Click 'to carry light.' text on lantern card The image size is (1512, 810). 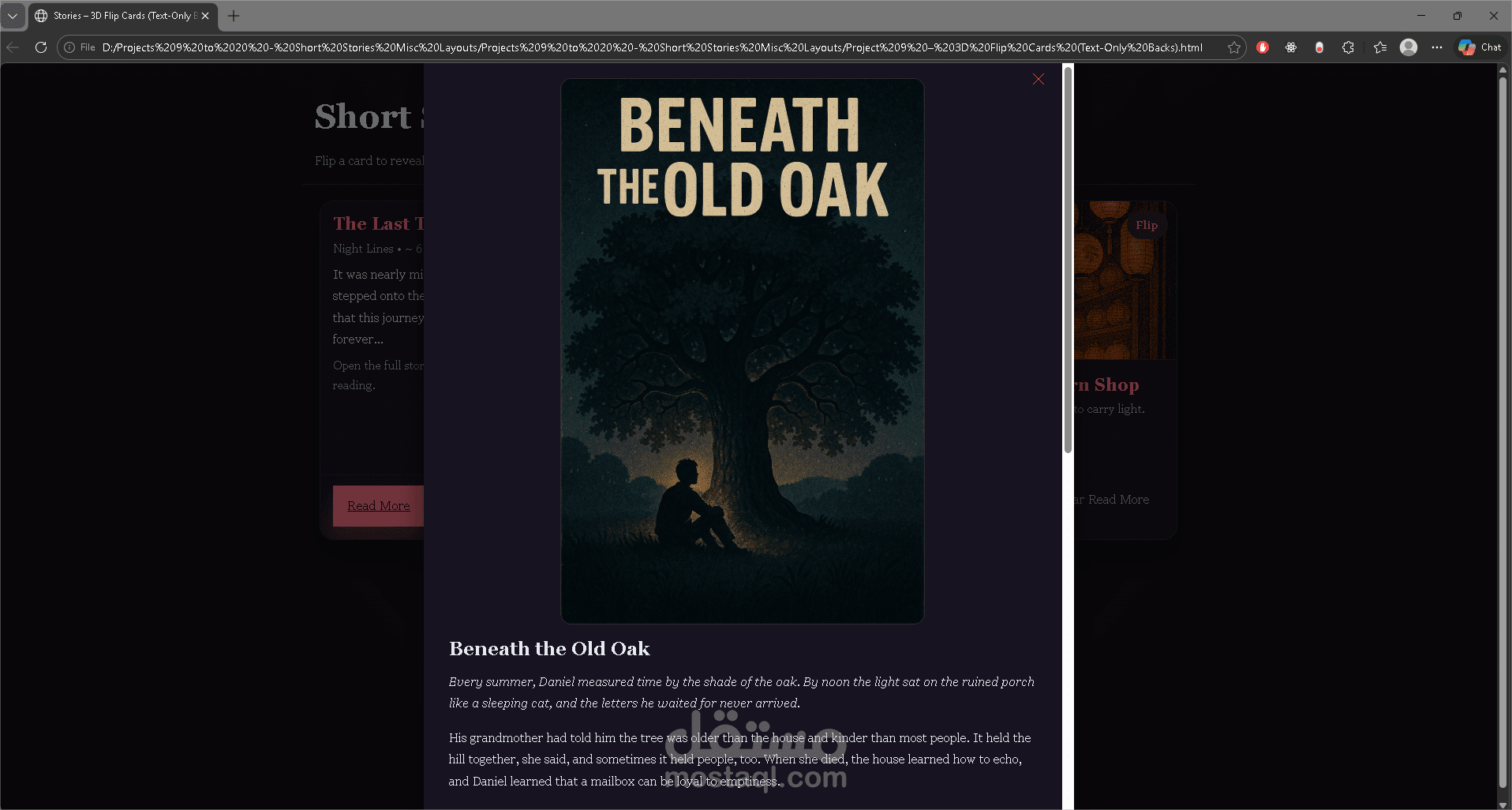(x=1109, y=409)
